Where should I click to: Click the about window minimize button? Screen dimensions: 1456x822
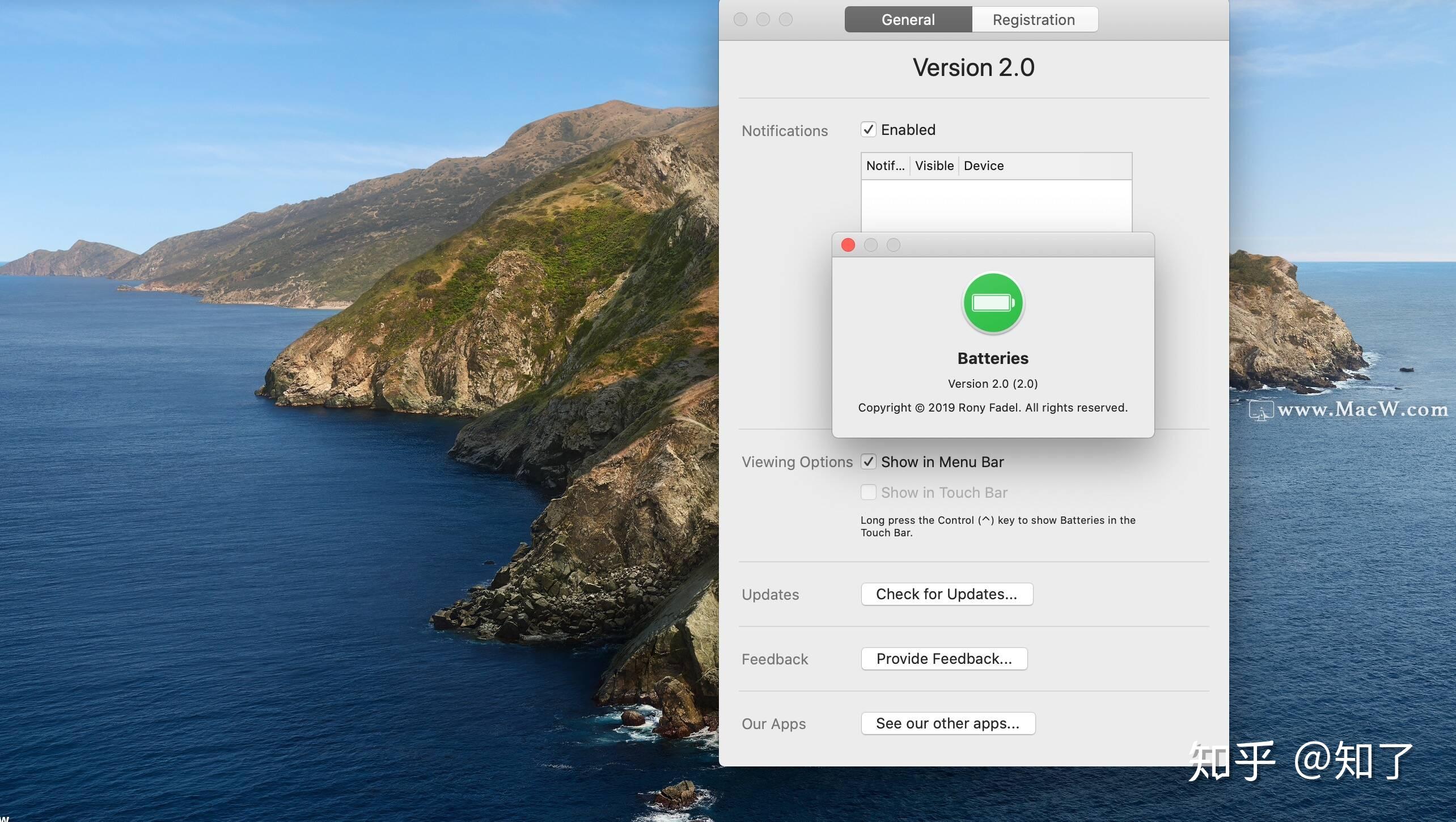[x=871, y=245]
